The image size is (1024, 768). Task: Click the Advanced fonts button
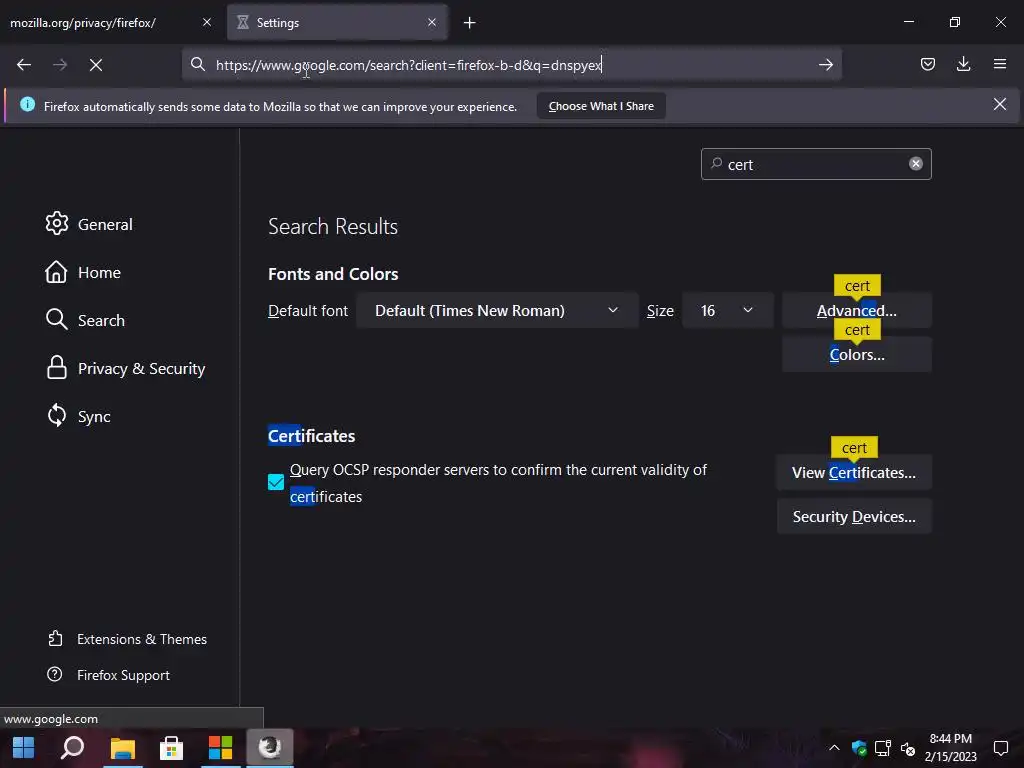click(856, 311)
